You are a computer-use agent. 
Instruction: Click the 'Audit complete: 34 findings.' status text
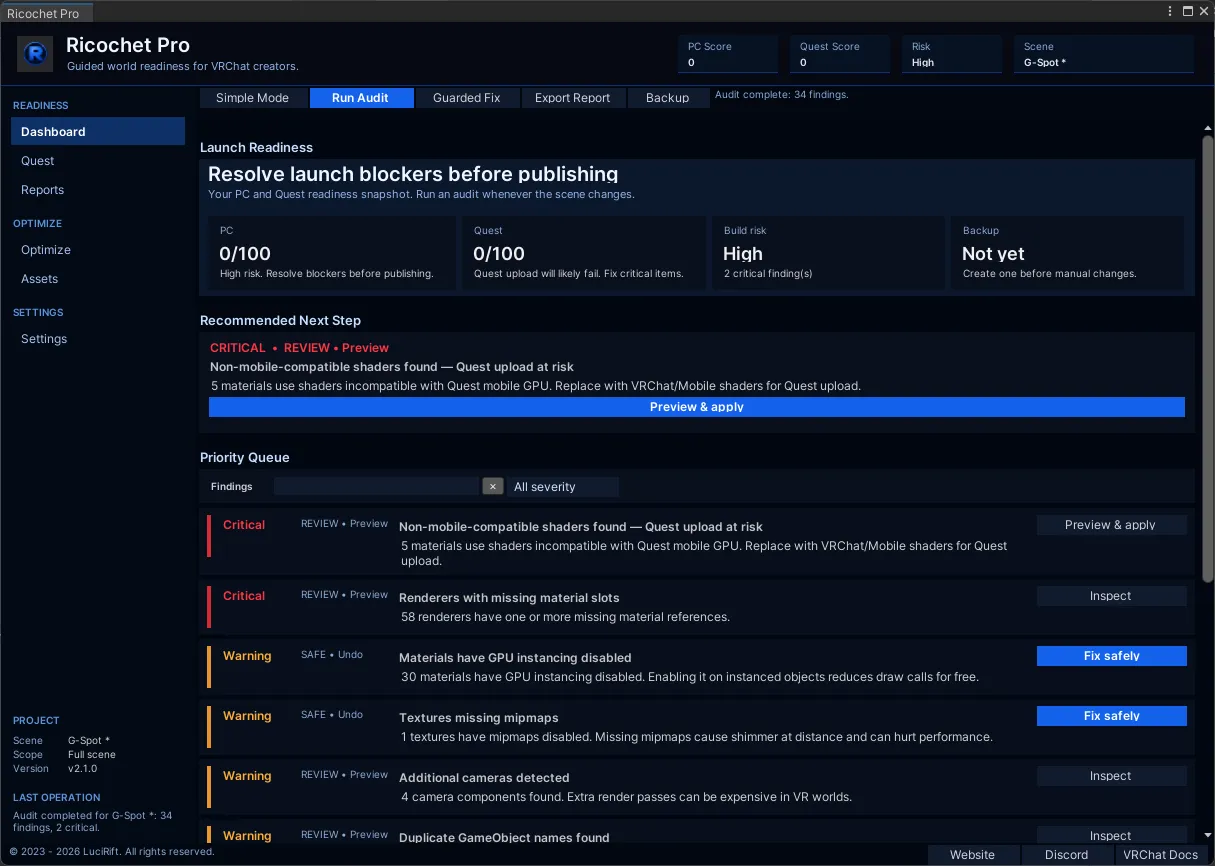782,95
